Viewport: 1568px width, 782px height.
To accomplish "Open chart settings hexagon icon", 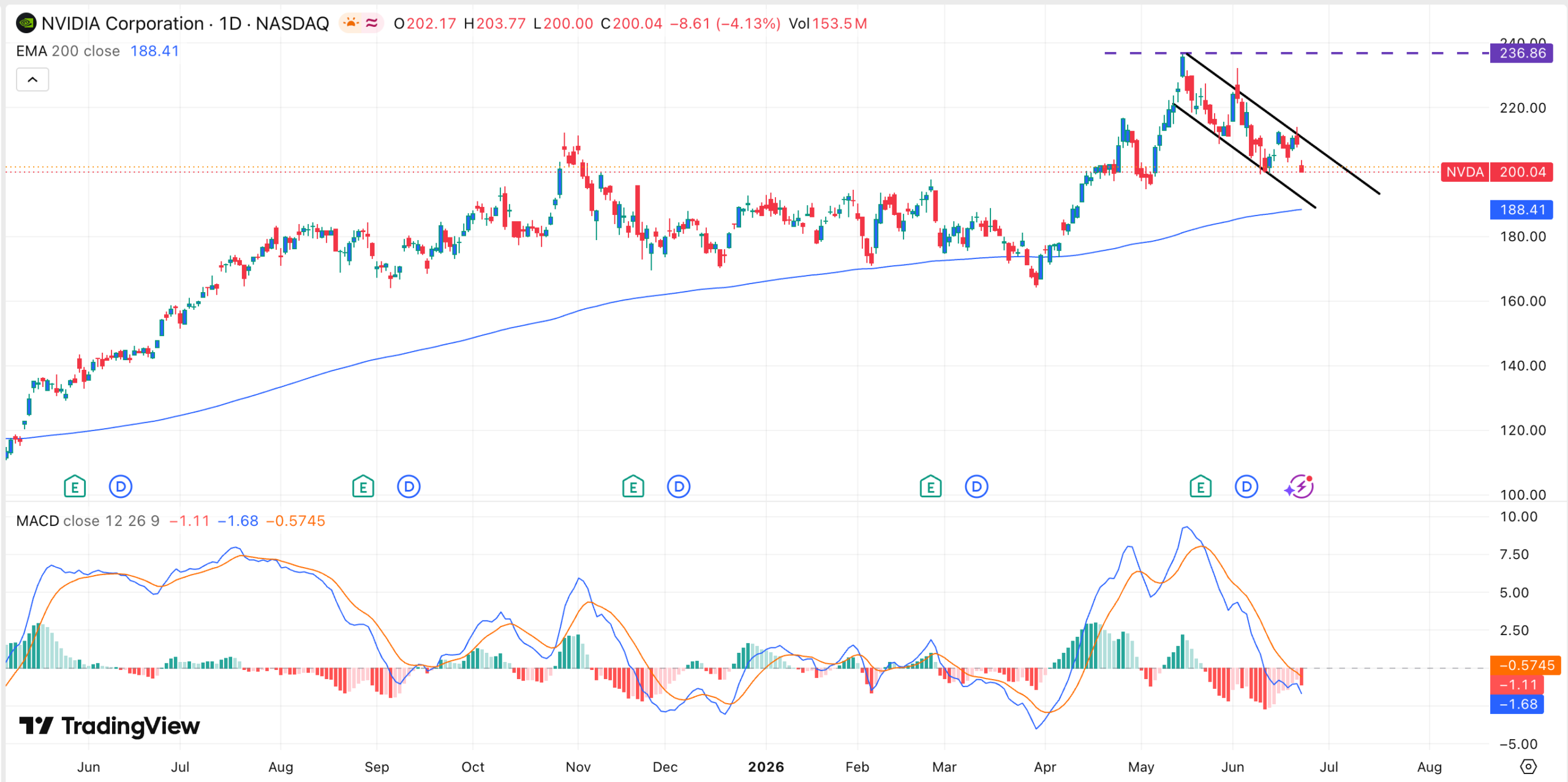I will click(x=1528, y=766).
